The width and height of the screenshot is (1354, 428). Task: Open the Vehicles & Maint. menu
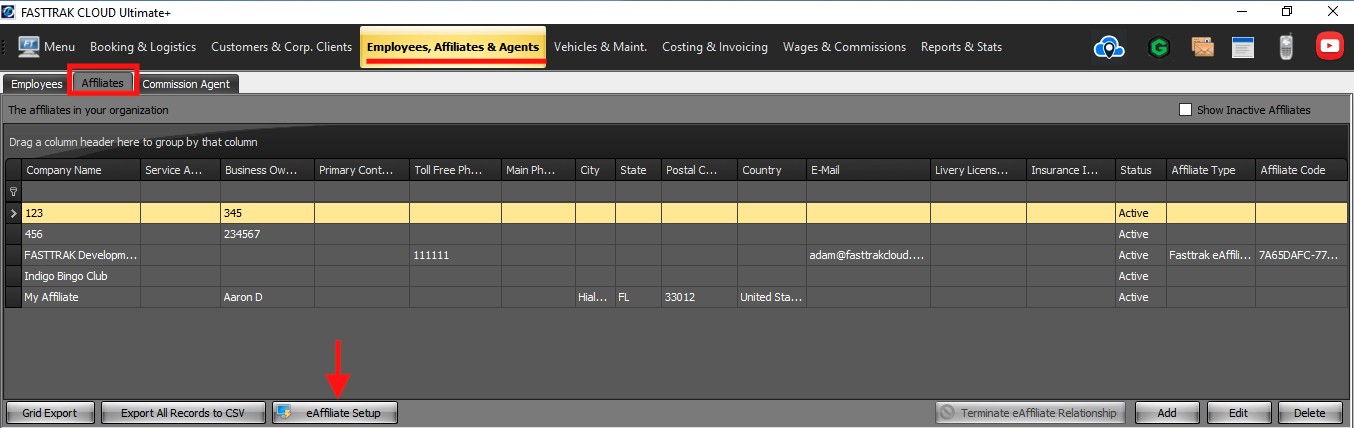pos(600,47)
